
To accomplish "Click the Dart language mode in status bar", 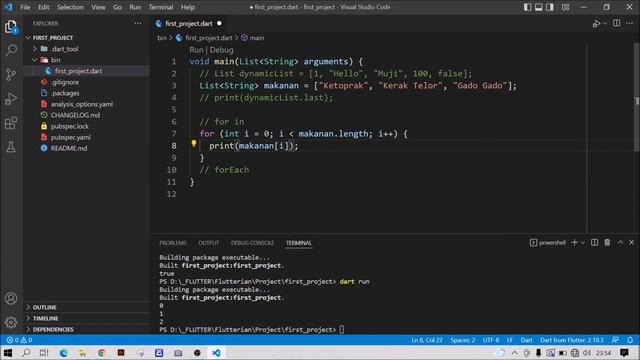I will coord(526,340).
